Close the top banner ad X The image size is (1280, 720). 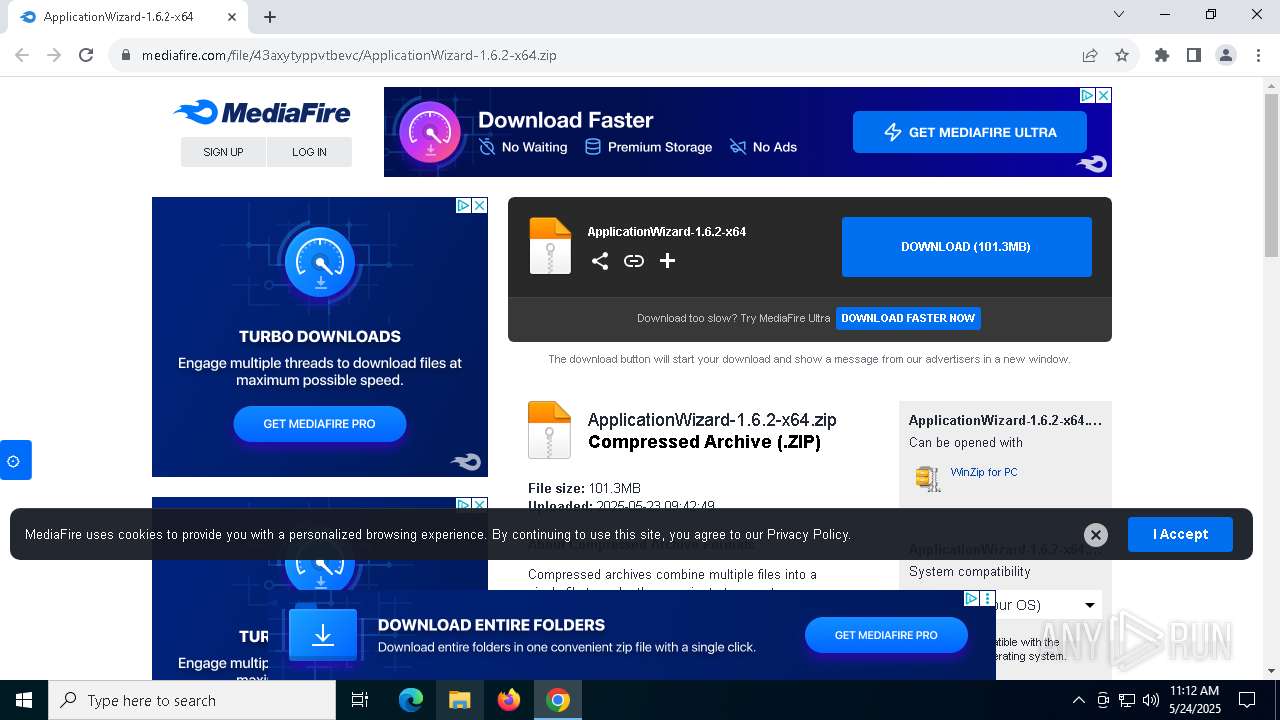1103,96
